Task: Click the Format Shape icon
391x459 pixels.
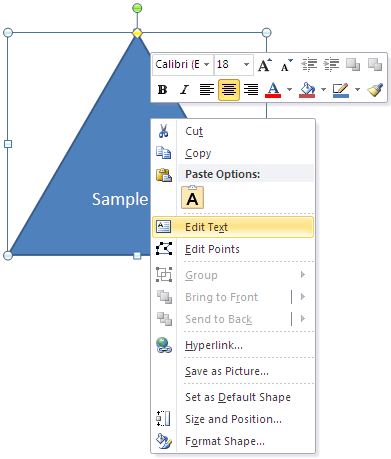Action: 164,441
